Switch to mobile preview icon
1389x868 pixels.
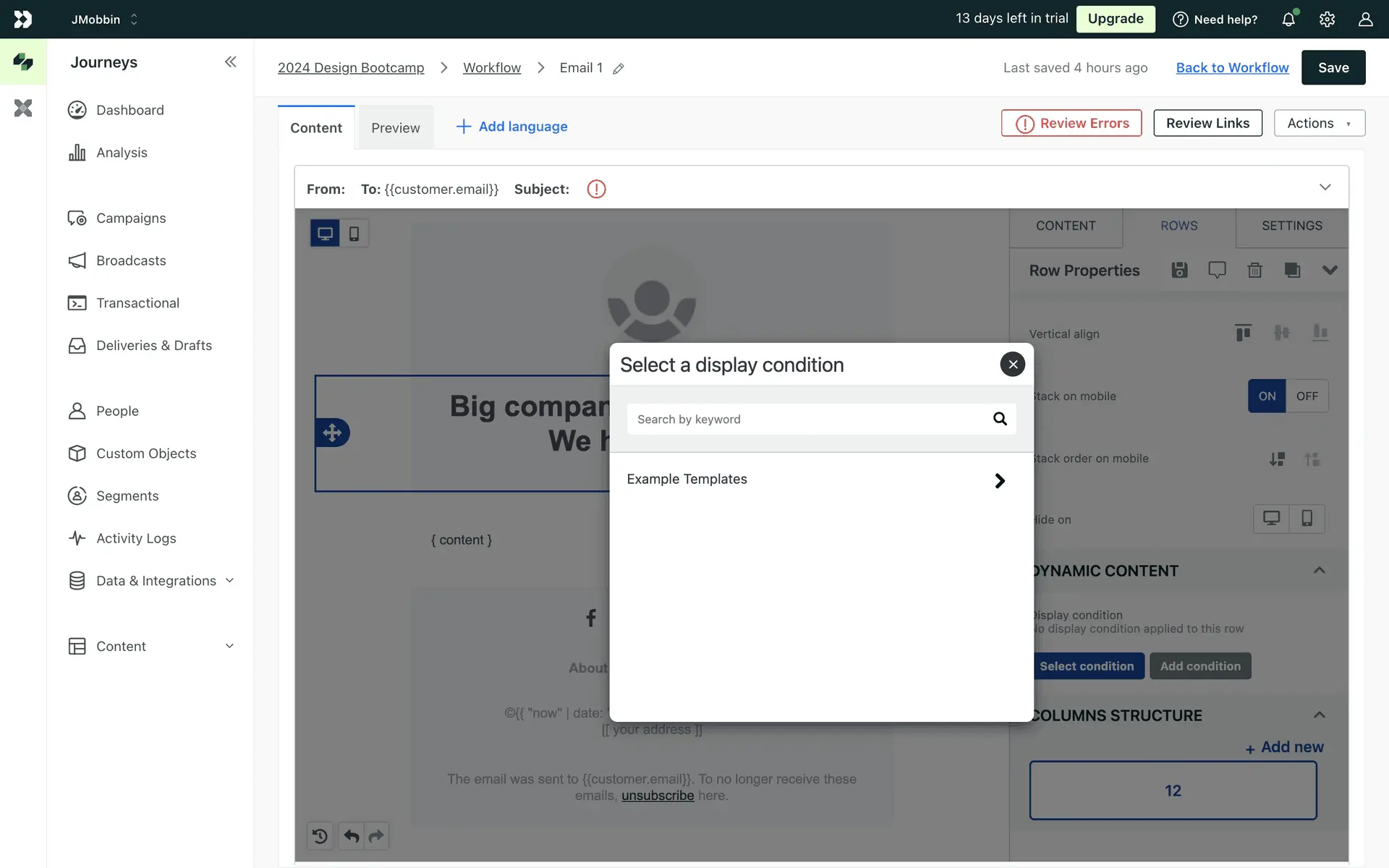pyautogui.click(x=354, y=234)
